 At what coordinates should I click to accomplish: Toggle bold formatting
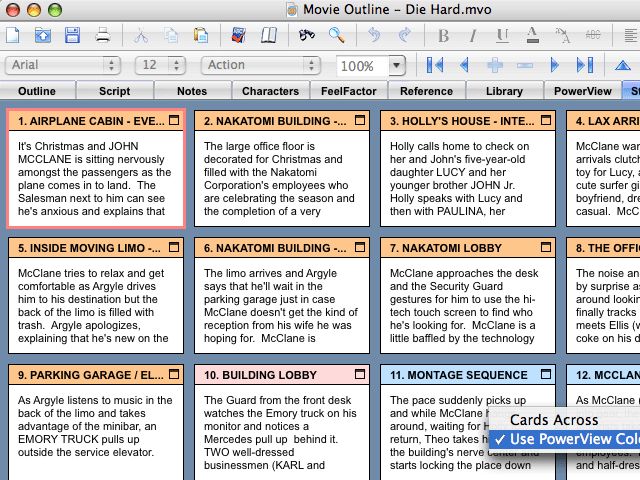click(x=443, y=36)
